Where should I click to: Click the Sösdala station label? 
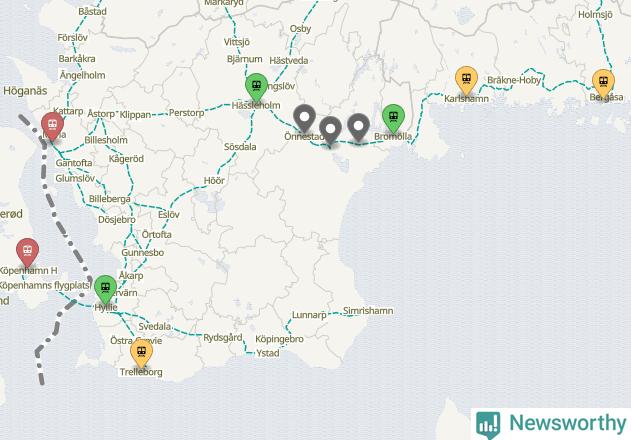point(240,147)
